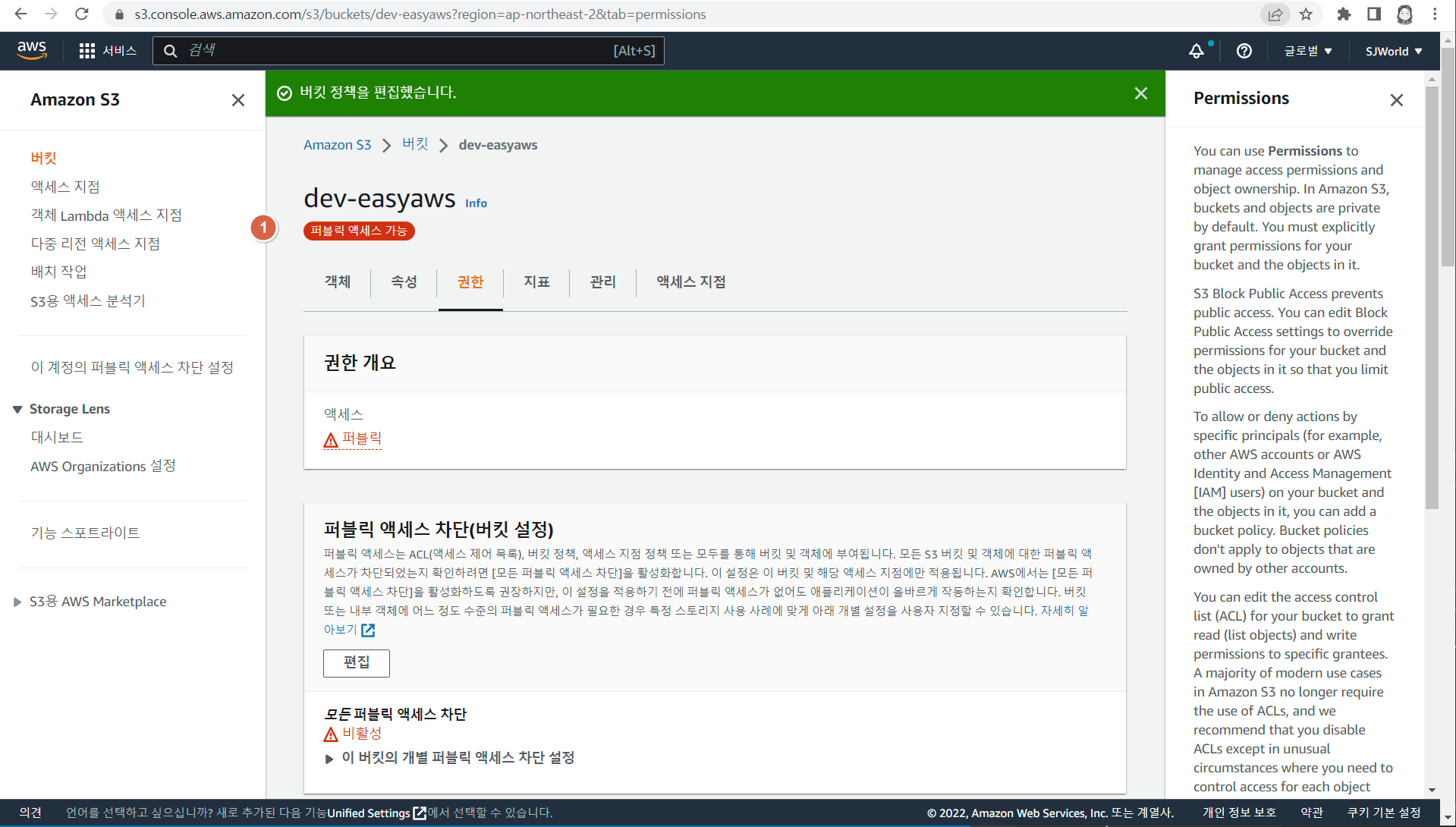1456x827 pixels.
Task: Click the Info link next to dev-easyaws
Action: click(x=476, y=203)
